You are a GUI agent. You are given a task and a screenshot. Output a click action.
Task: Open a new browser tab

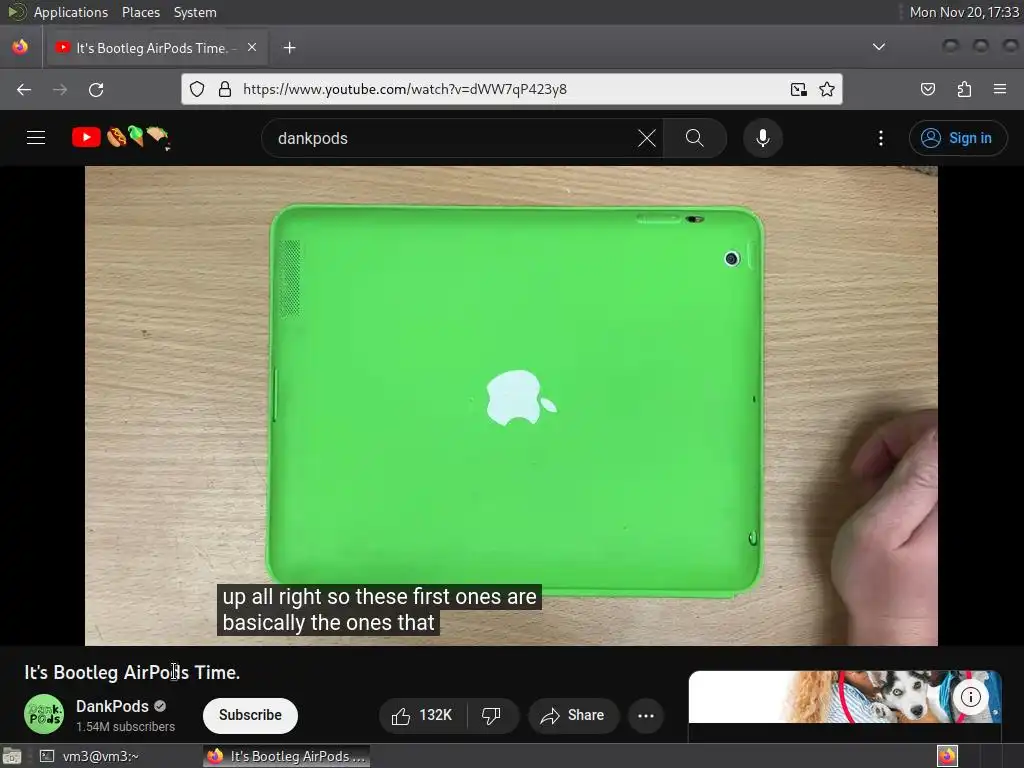click(x=290, y=48)
